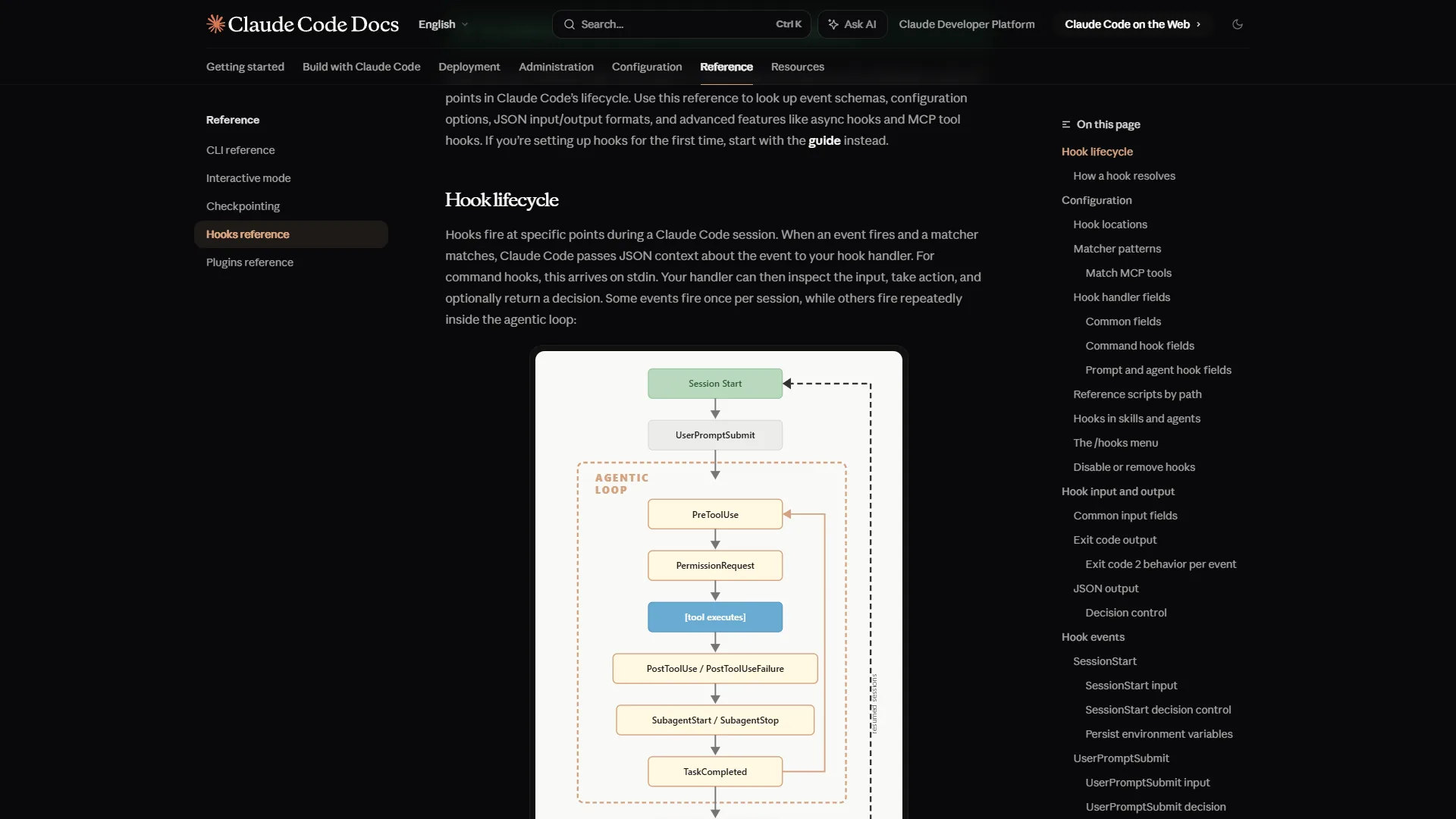Jump to Hook locations section

click(x=1110, y=224)
